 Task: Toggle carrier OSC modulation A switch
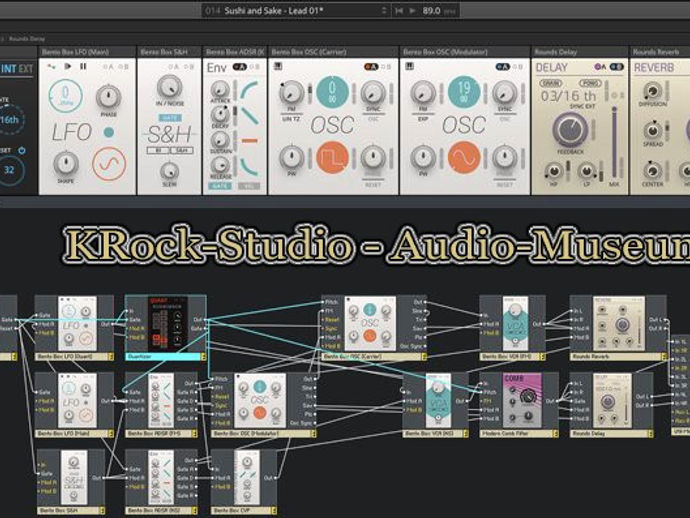point(371,67)
